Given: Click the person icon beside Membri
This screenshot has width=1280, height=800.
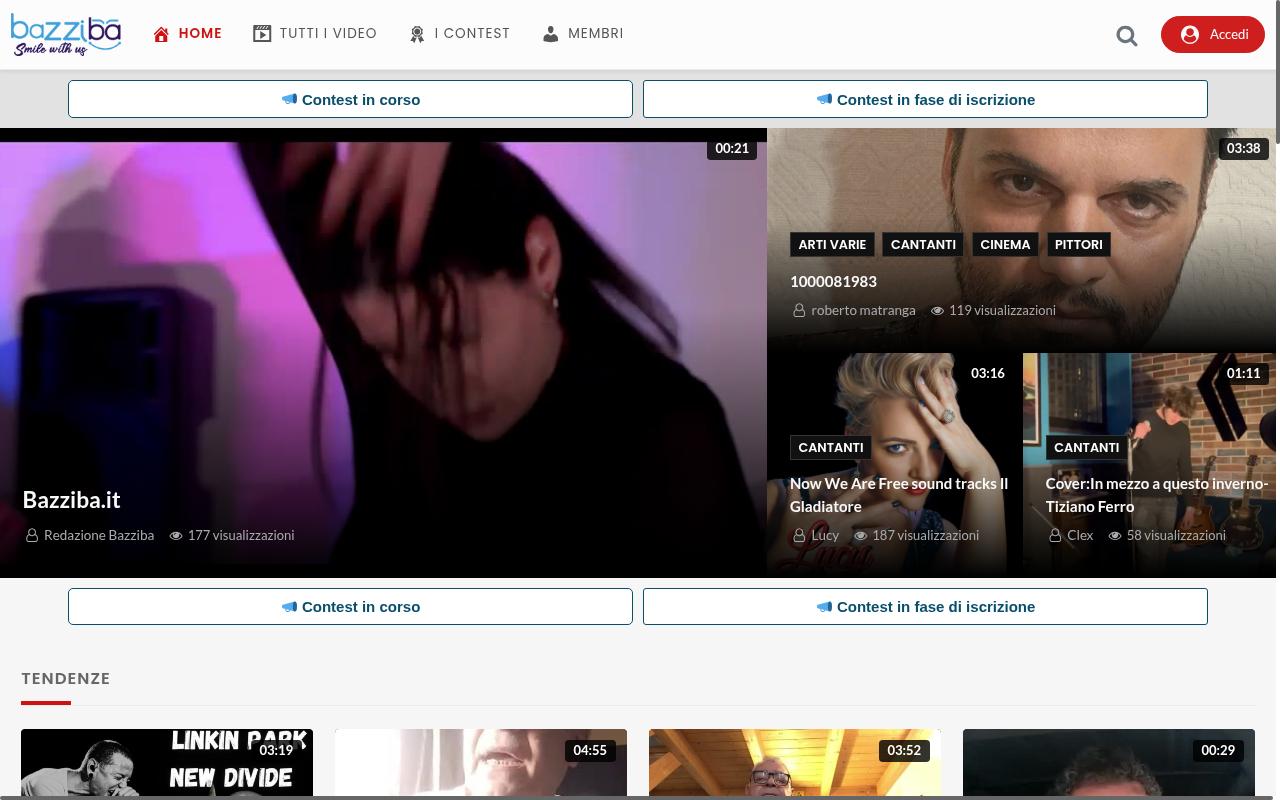Looking at the screenshot, I should point(551,34).
